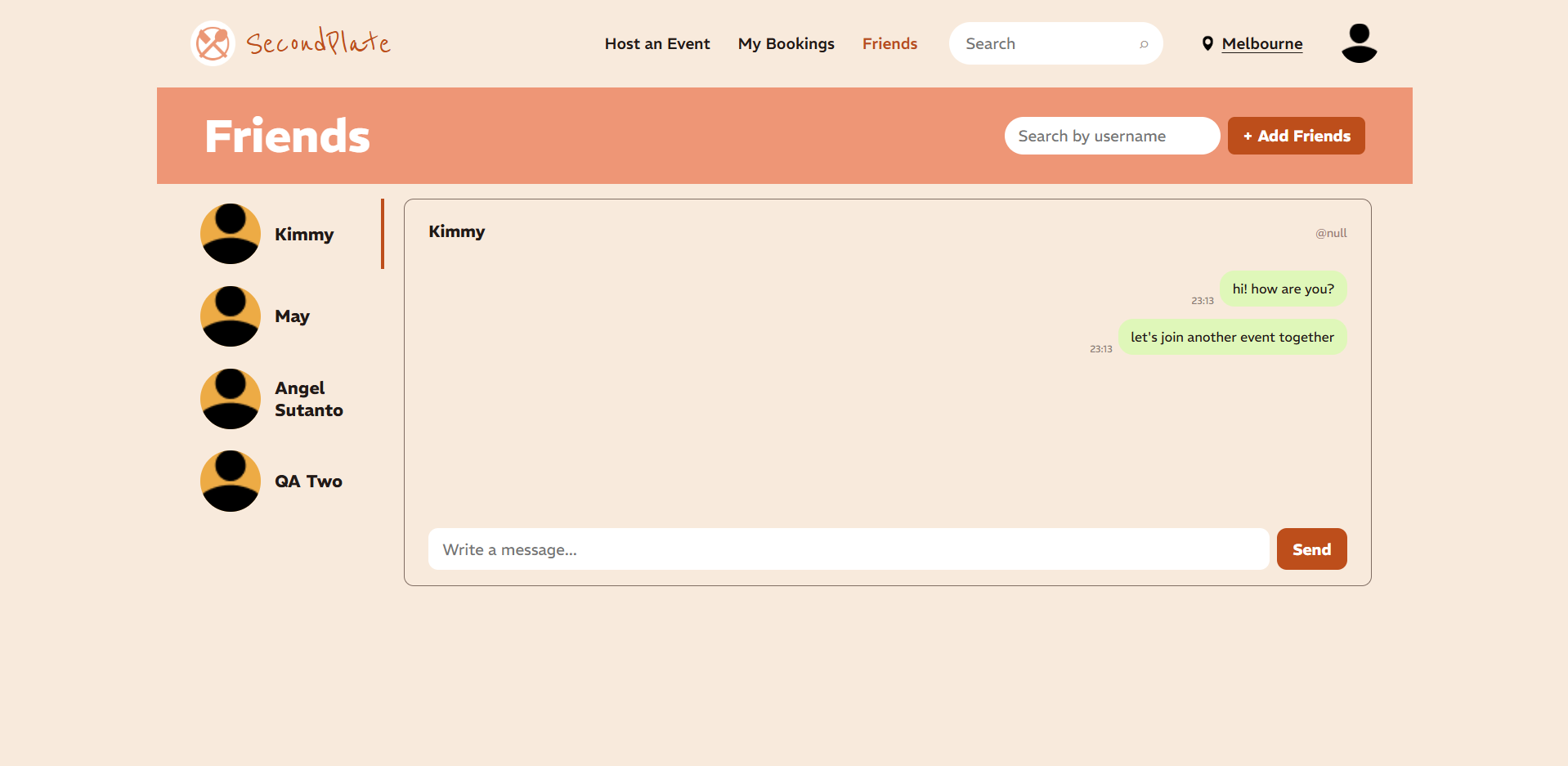This screenshot has height=766, width=1568.
Task: Click the location pin icon
Action: click(x=1207, y=43)
